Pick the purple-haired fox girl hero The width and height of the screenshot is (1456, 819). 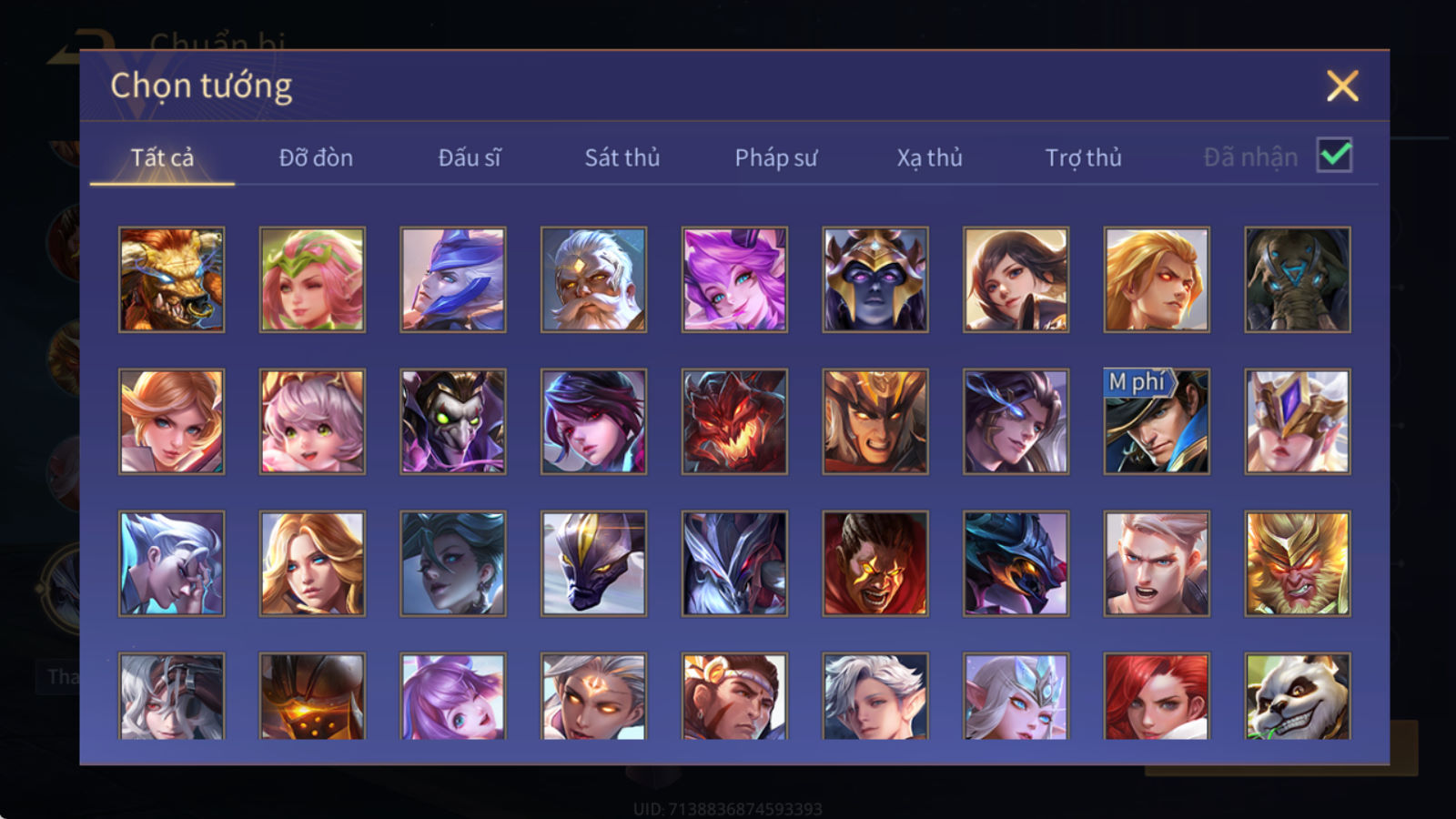[x=734, y=279]
